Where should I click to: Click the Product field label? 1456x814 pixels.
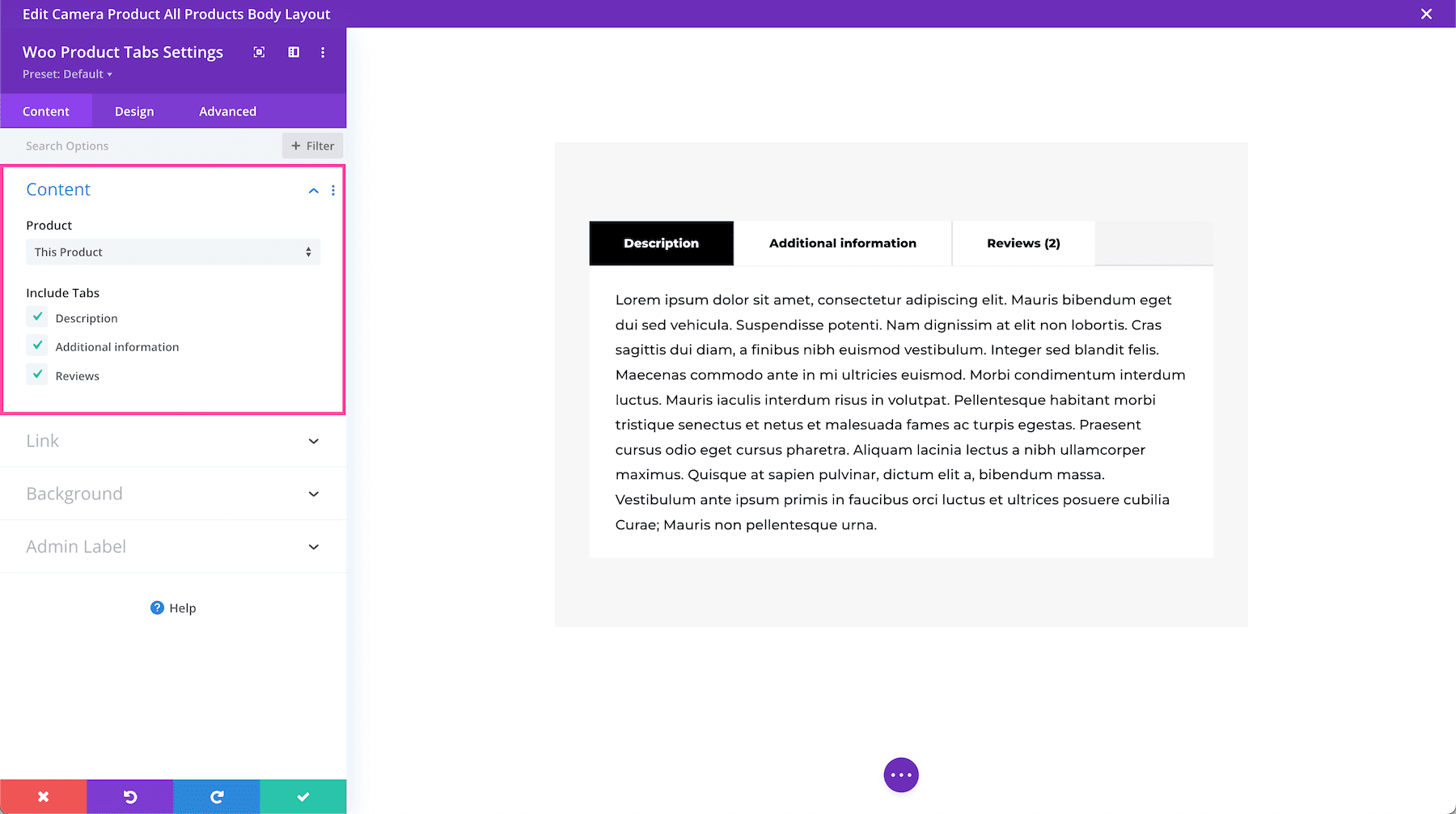[x=49, y=225]
